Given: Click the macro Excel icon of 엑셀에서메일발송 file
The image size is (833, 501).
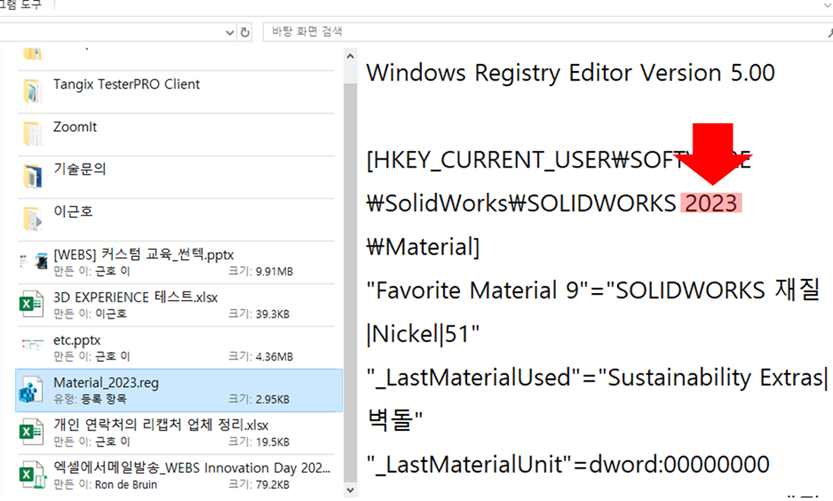Looking at the screenshot, I should 32,474.
